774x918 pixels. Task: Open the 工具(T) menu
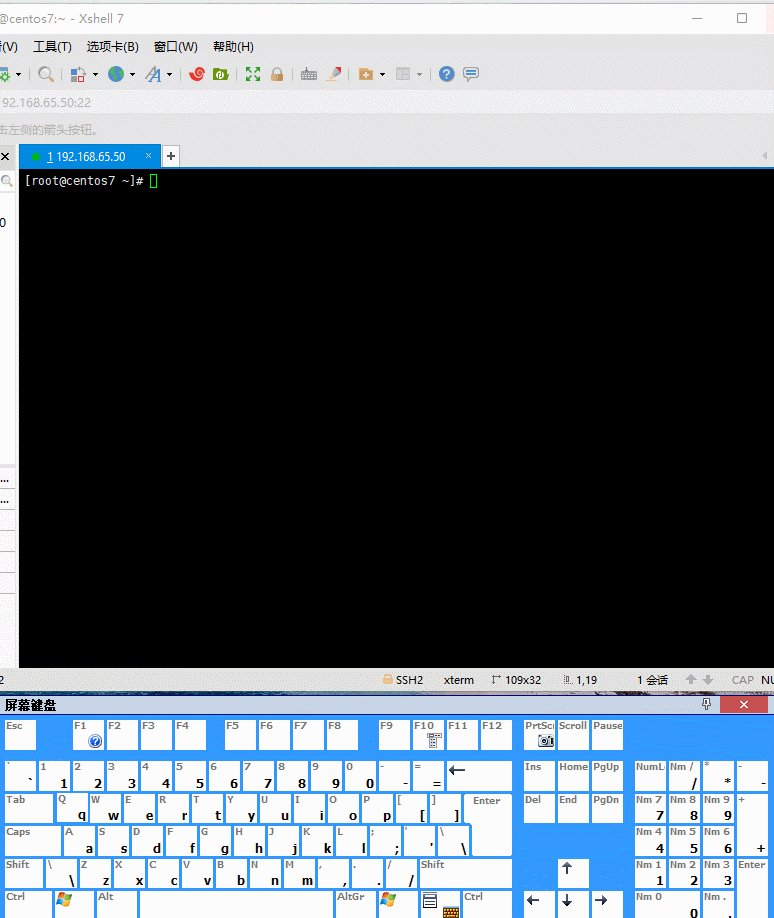(x=52, y=47)
